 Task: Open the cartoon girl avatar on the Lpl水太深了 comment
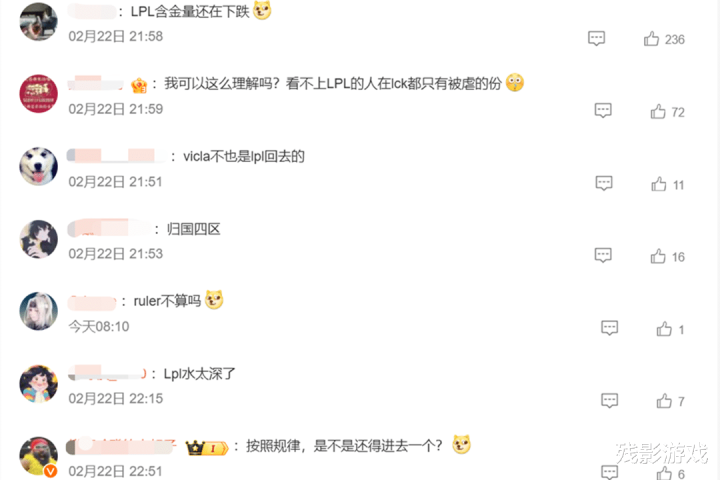(39, 384)
